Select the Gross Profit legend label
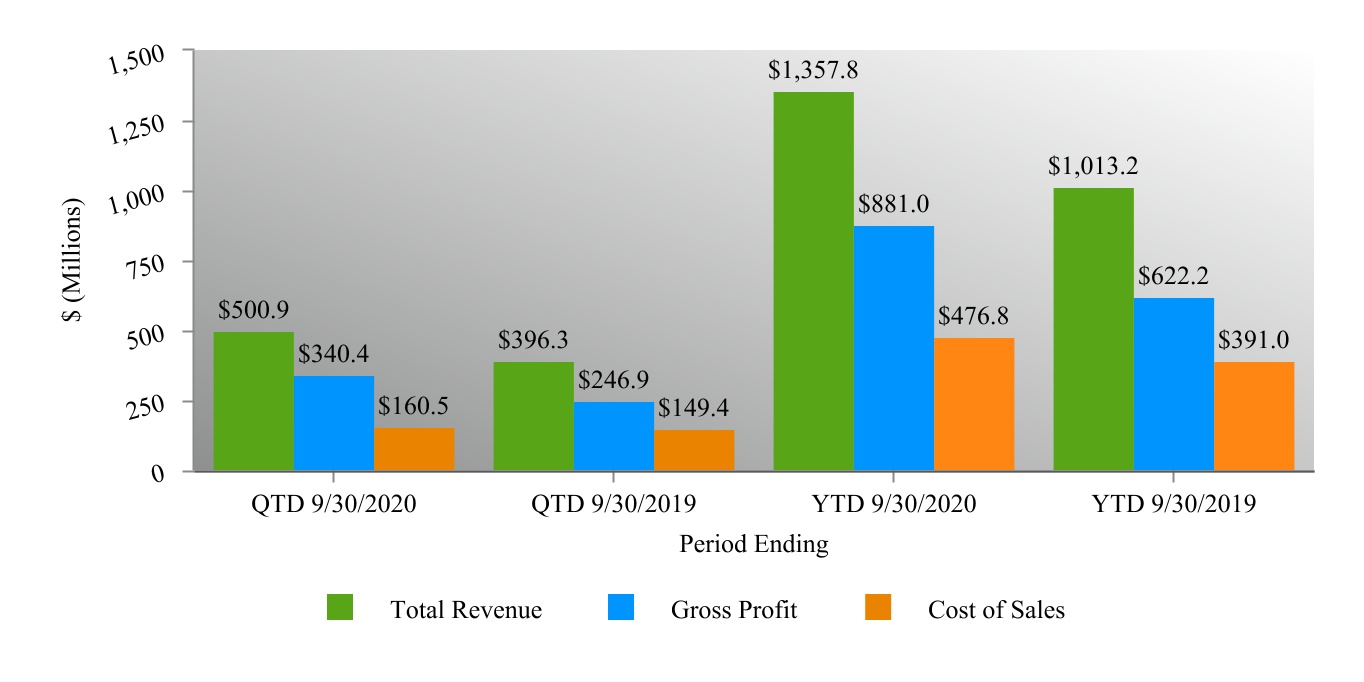The image size is (1364, 682). coord(734,610)
